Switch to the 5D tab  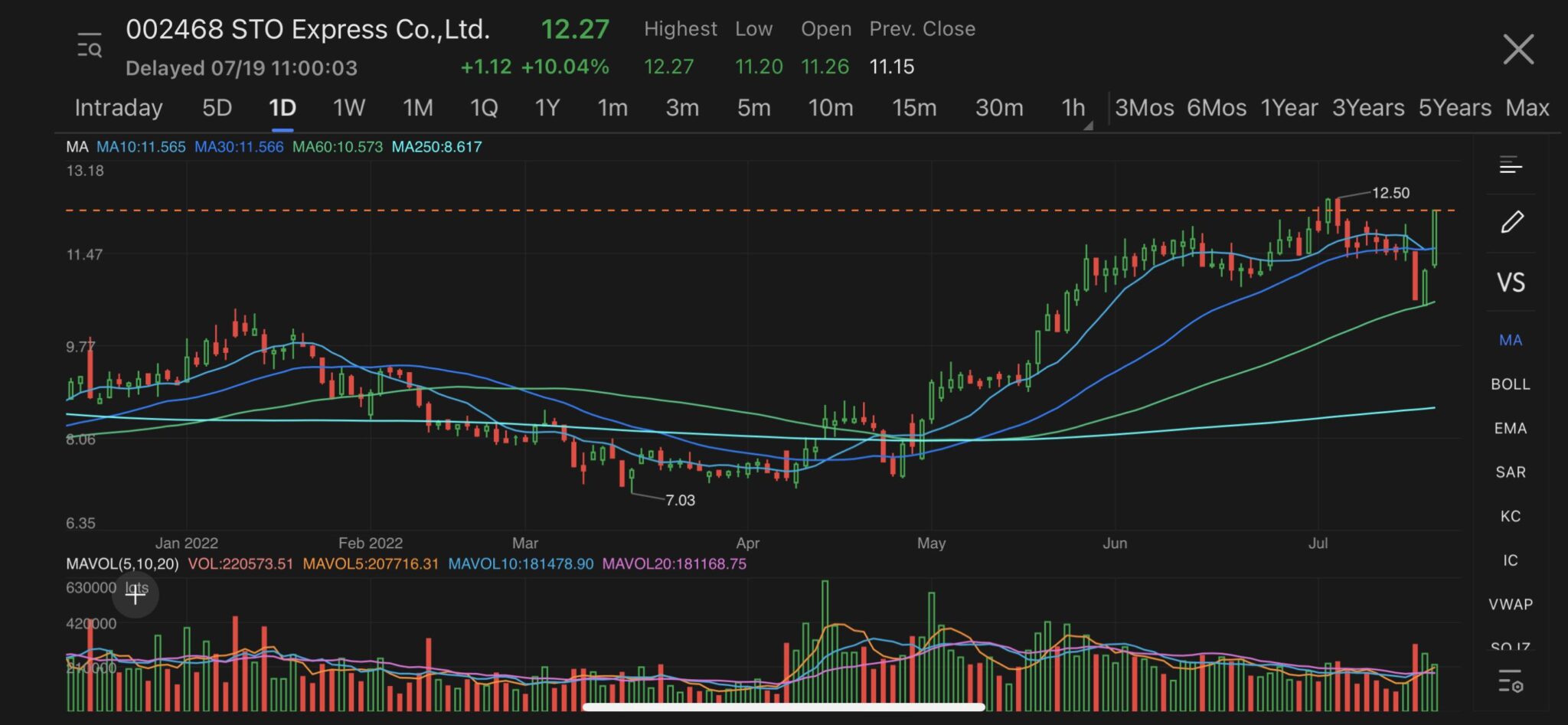tap(217, 108)
